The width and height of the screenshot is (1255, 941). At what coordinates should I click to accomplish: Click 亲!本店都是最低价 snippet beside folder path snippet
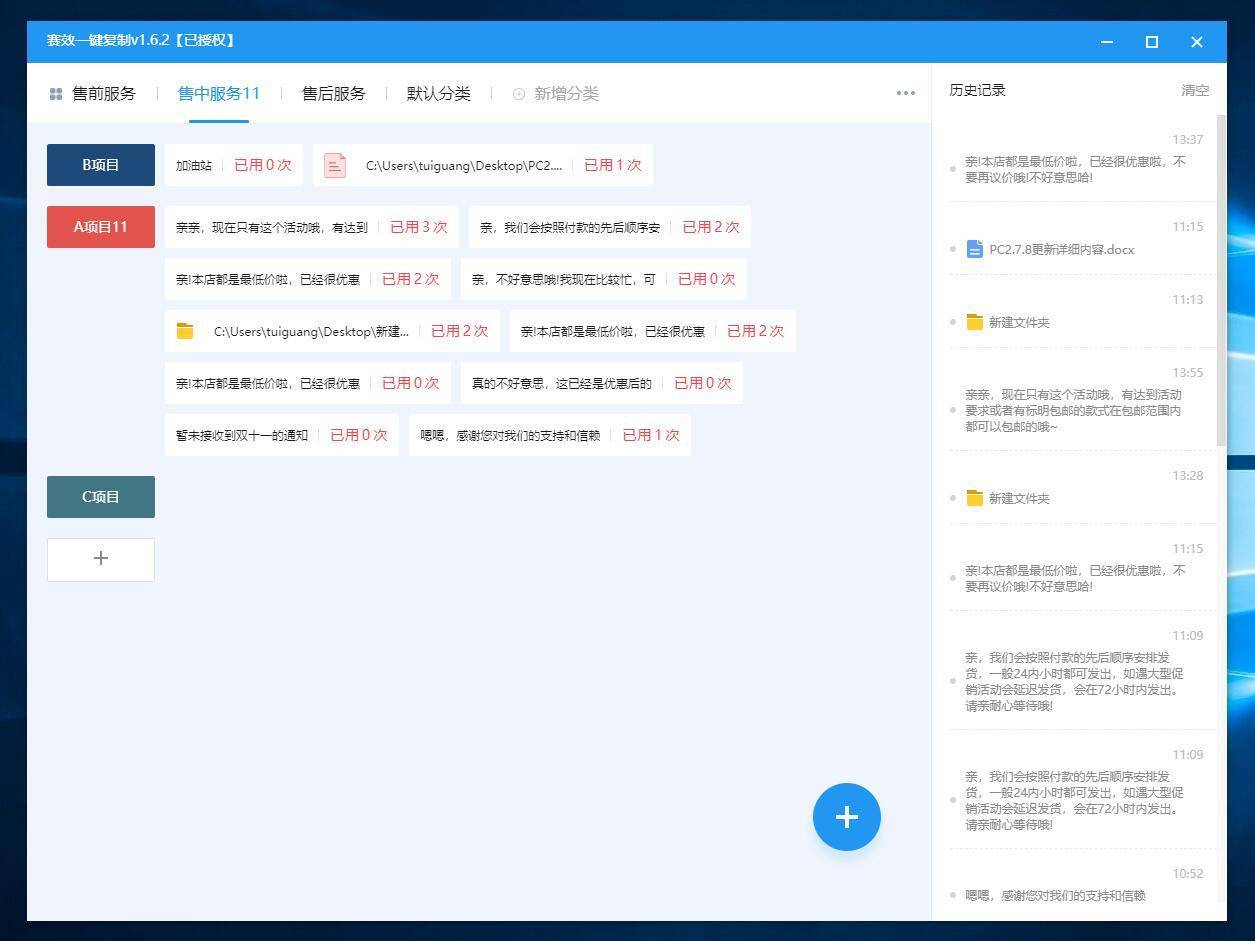coord(653,331)
